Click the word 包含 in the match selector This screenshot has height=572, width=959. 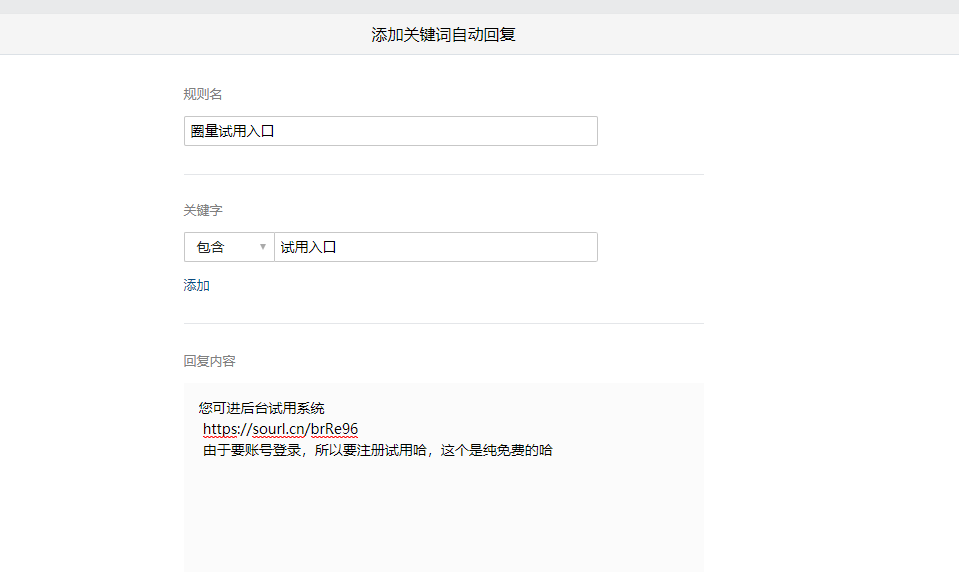click(x=211, y=247)
